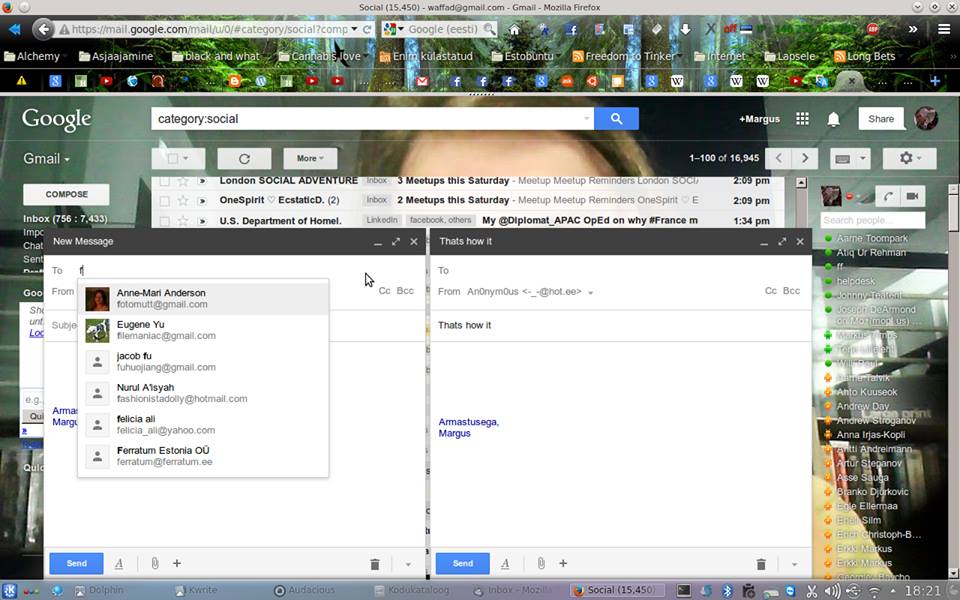Image resolution: width=960 pixels, height=600 pixels.
Task: Toggle importance marker on London SOCIAL ADVENTURE email
Action: click(x=202, y=181)
